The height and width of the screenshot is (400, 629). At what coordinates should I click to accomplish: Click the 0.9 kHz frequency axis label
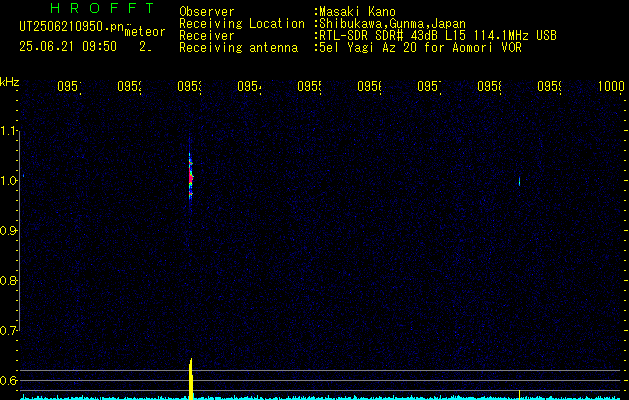(10, 231)
